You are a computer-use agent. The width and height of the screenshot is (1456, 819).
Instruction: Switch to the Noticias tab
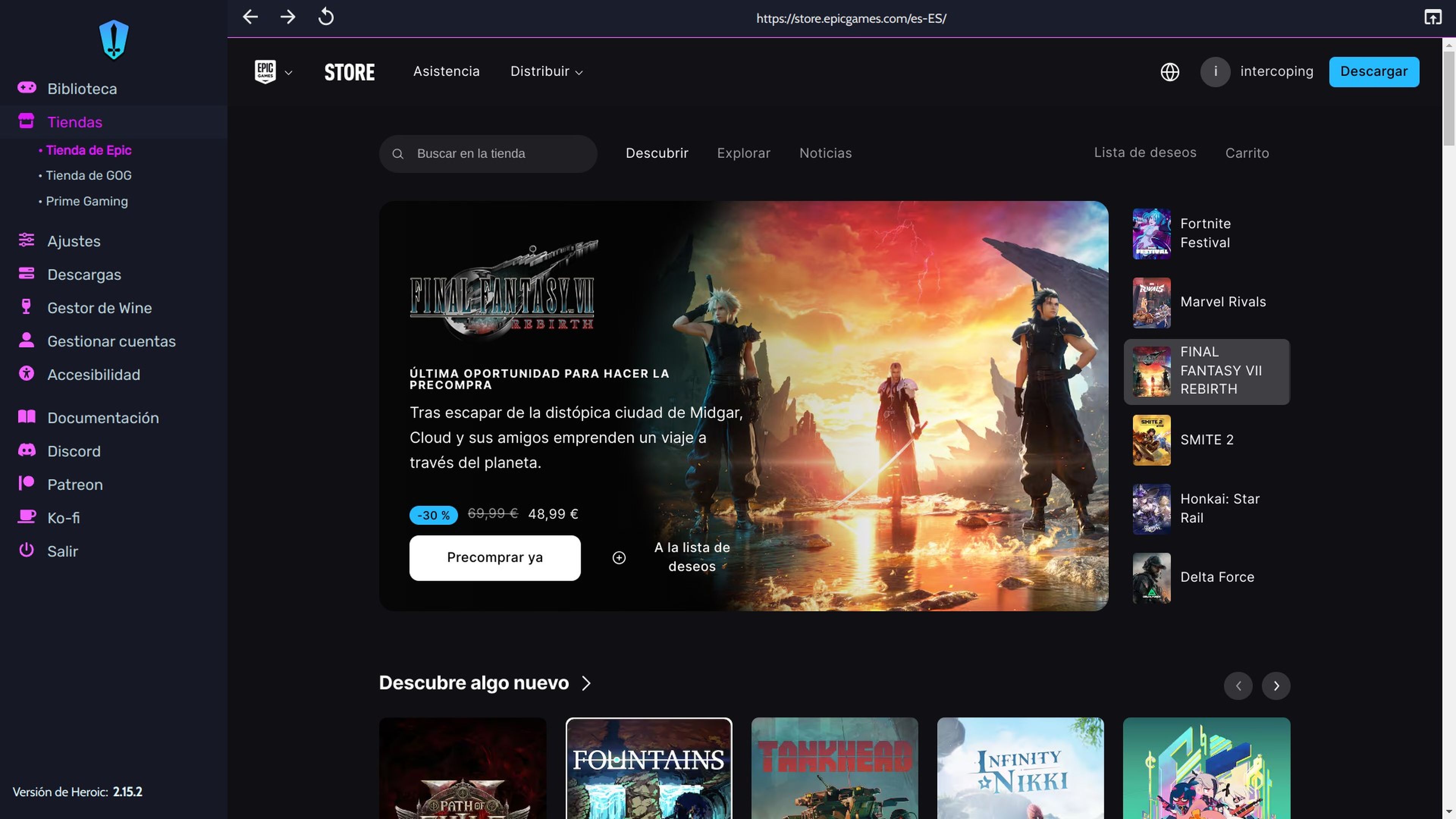pyautogui.click(x=825, y=153)
